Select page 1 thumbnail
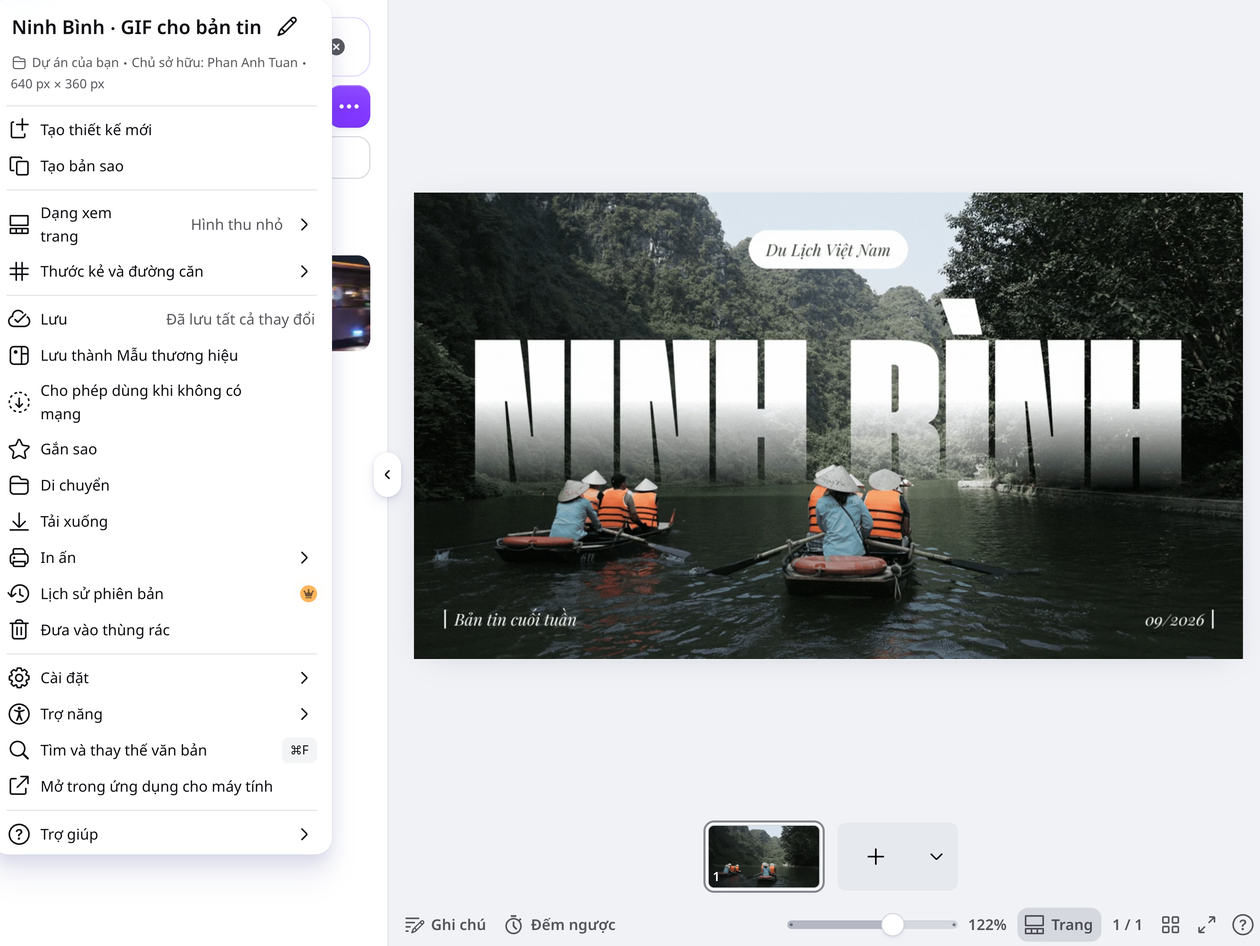 coord(764,856)
